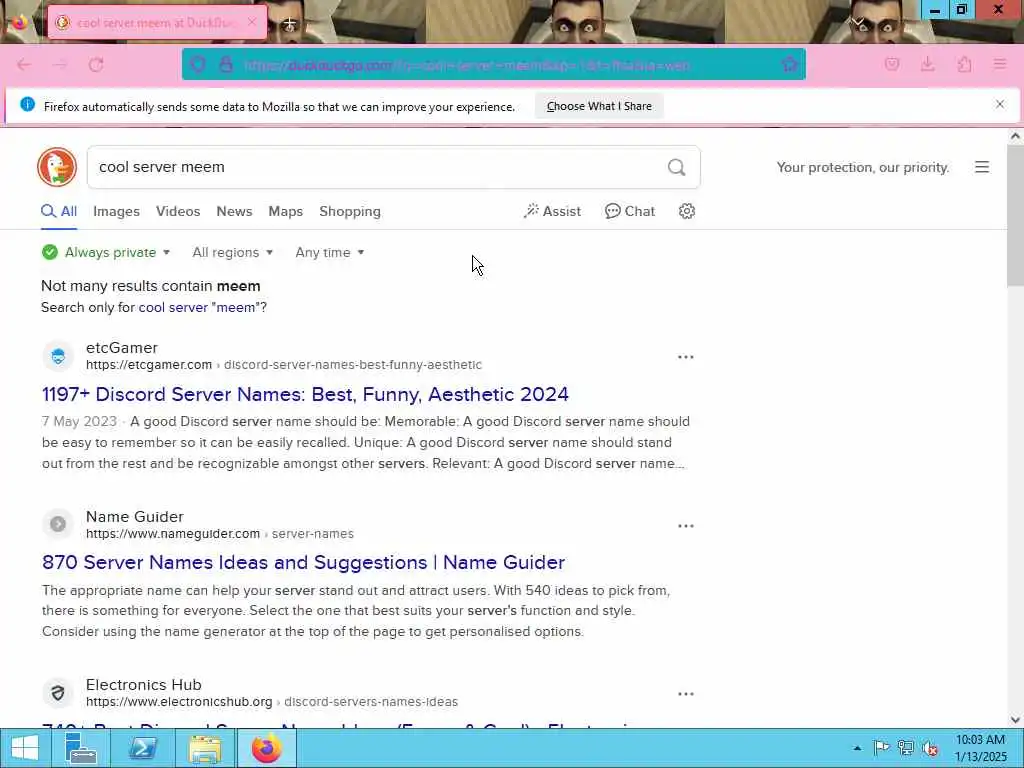This screenshot has height=768, width=1024.
Task: Click the Name Guider site favicon
Action: coord(58,524)
